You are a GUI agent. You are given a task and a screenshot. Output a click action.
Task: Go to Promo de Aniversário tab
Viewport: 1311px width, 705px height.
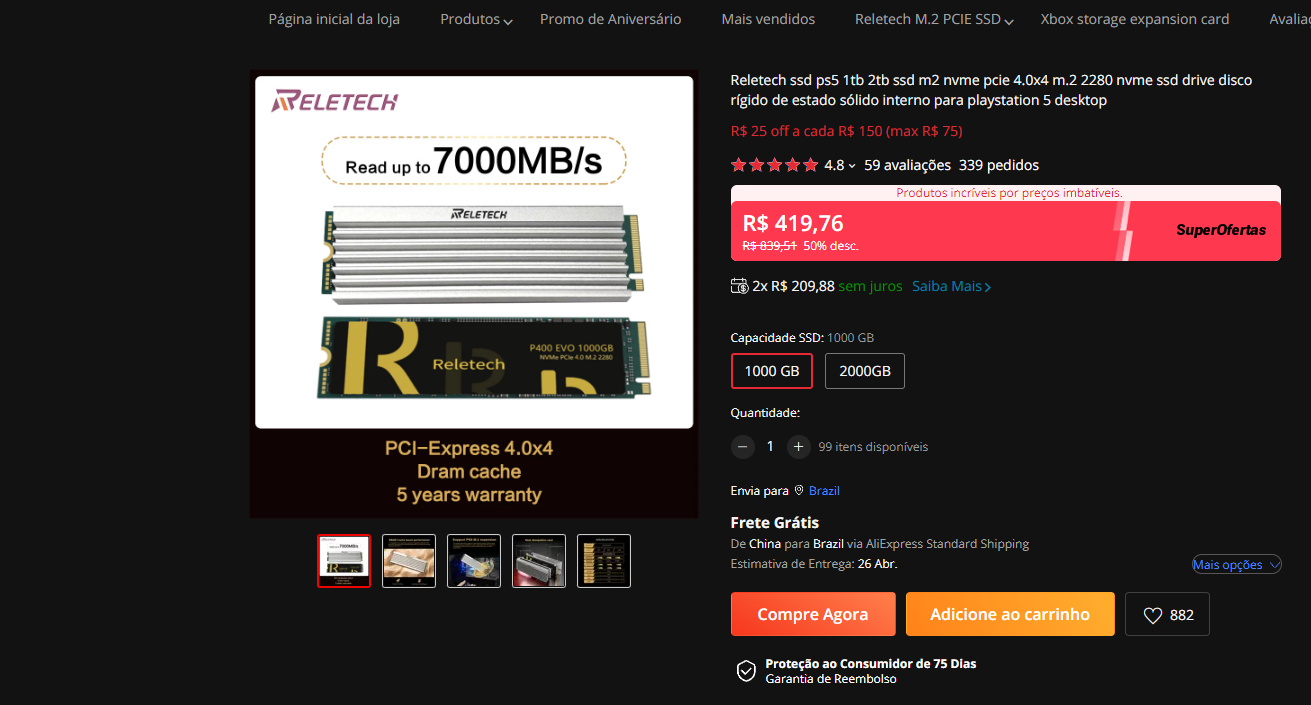(611, 19)
